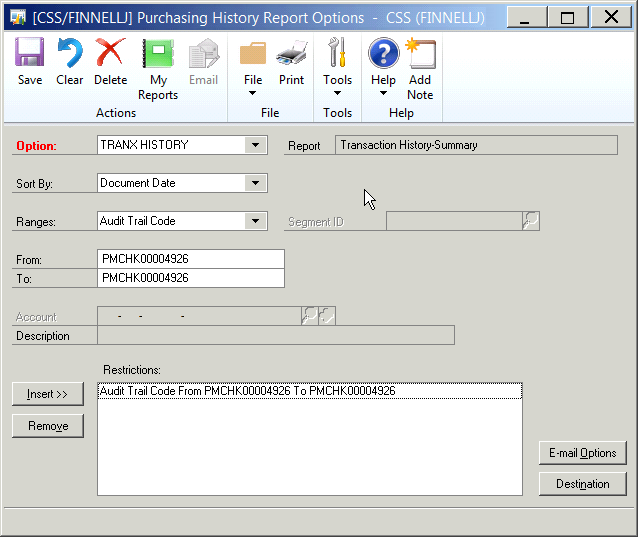
Task: Click the Add Note icon
Action: pyautogui.click(x=421, y=53)
